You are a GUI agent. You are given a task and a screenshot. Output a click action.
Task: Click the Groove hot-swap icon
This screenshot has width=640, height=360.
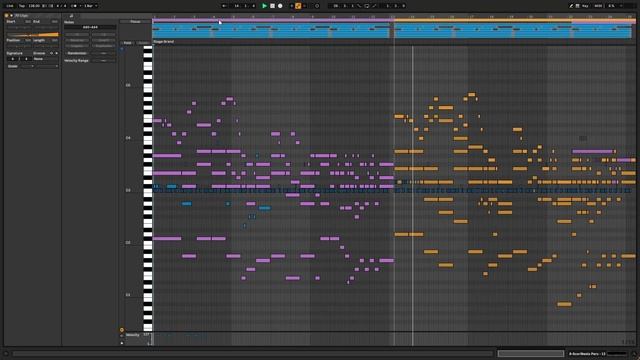point(51,53)
